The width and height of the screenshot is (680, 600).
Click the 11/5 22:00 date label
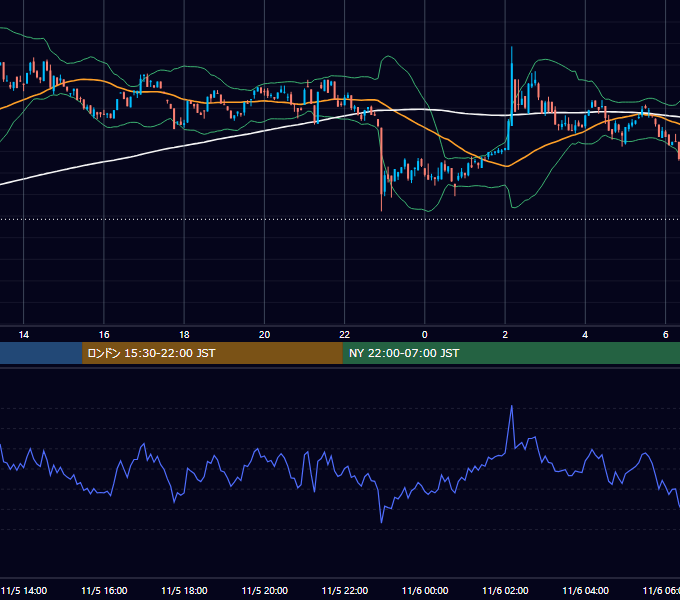pos(345,590)
